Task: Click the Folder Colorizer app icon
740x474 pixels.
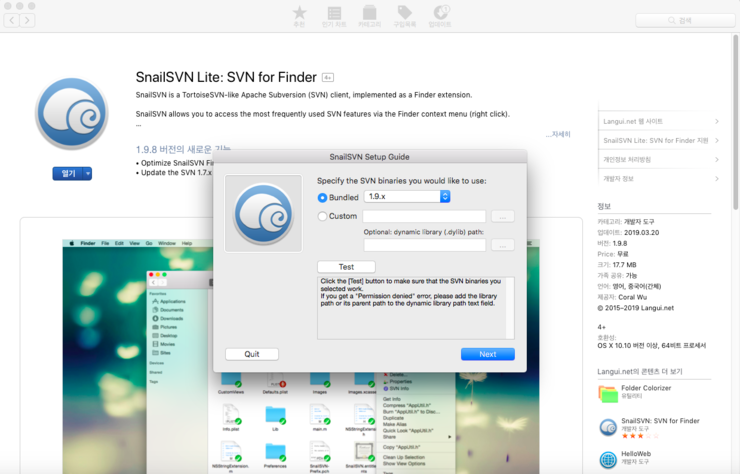Action: coord(608,393)
